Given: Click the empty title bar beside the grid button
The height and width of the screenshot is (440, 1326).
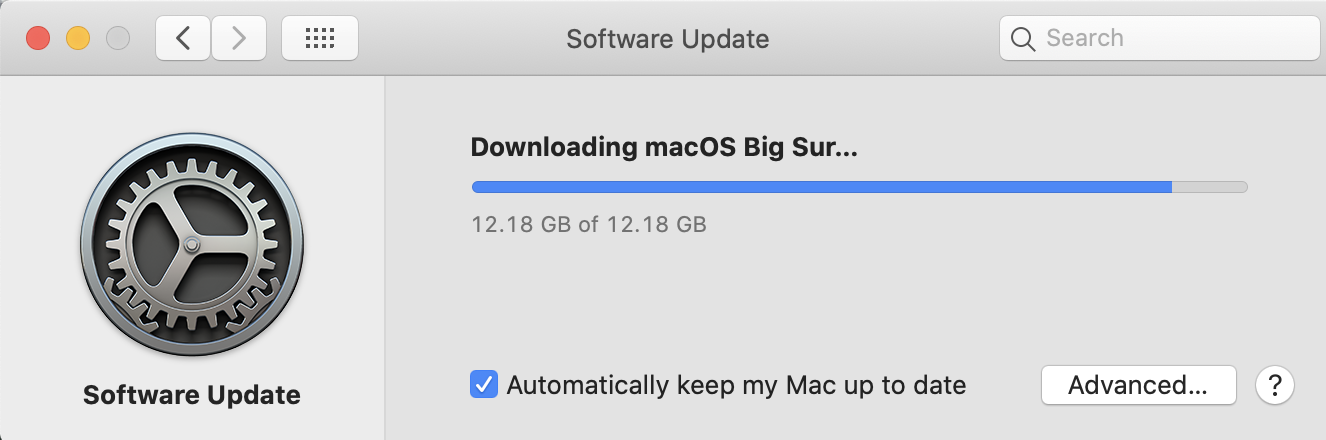Looking at the screenshot, I should [x=450, y=39].
